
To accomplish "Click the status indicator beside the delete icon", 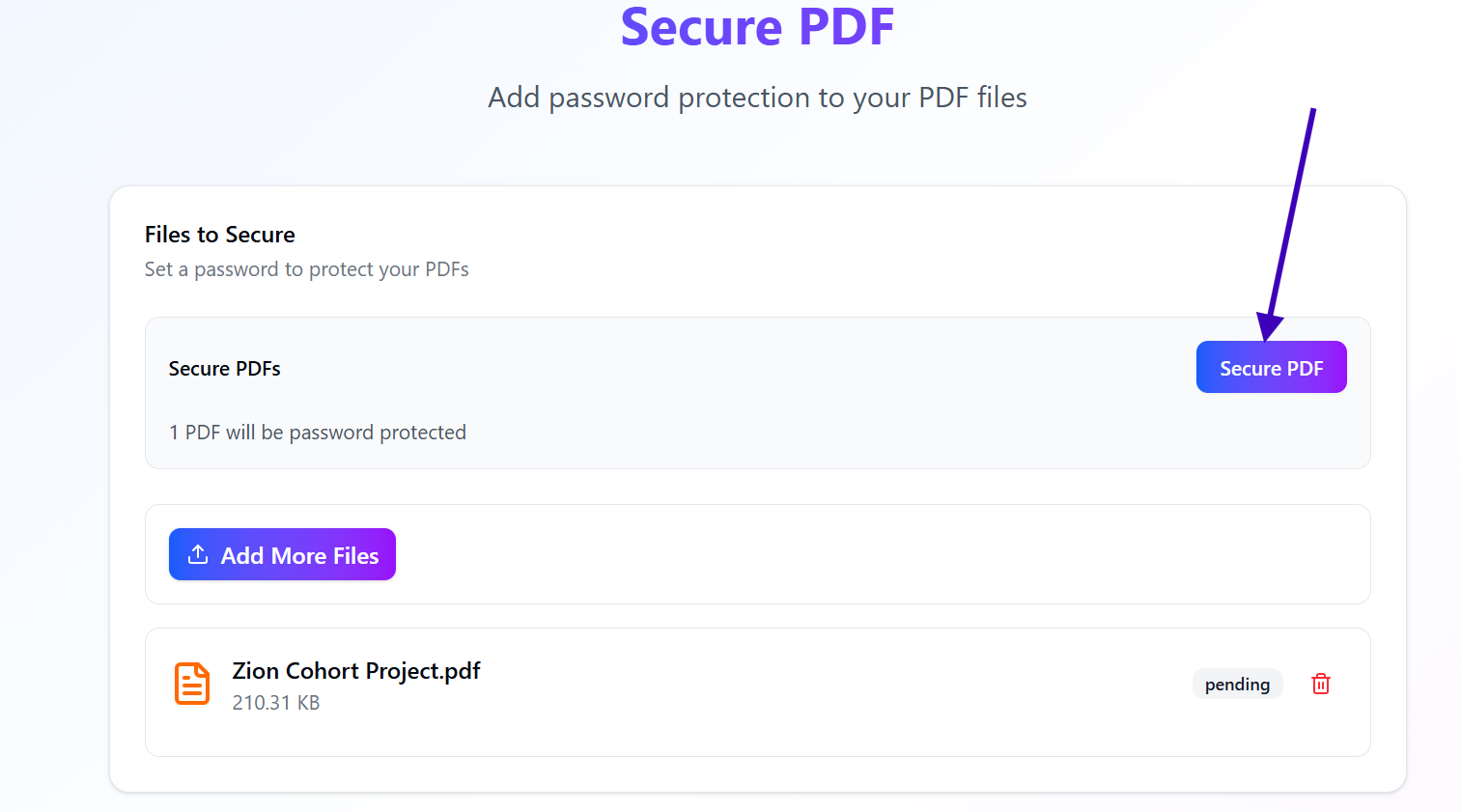I will (1237, 684).
